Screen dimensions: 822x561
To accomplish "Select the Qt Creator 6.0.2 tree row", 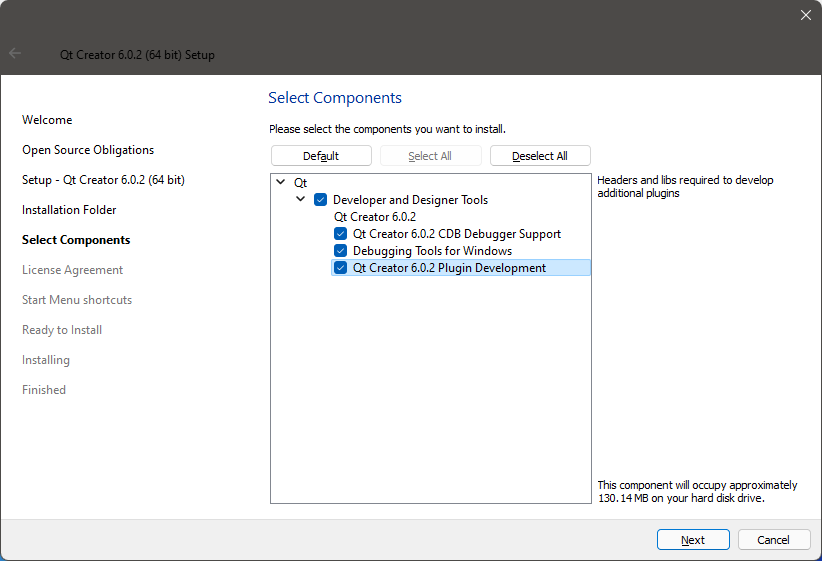I will tap(375, 217).
